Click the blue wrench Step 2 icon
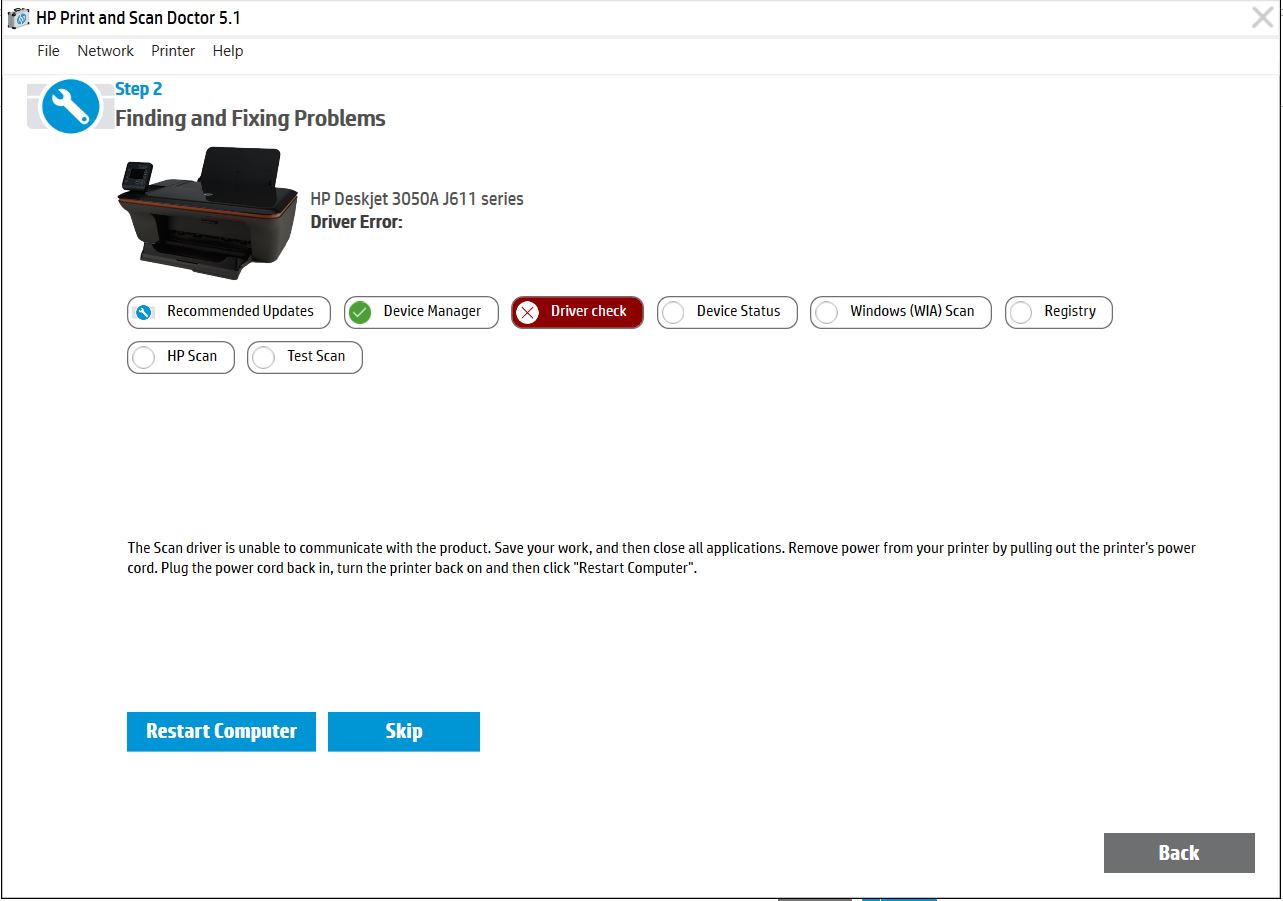 tap(70, 106)
